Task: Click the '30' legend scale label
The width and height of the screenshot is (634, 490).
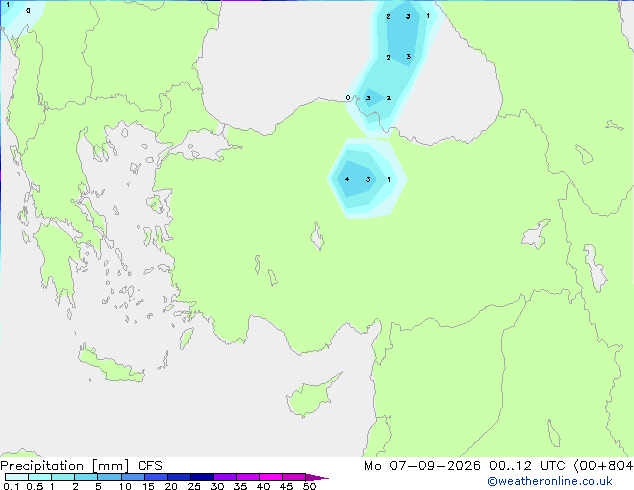Action: pyautogui.click(x=217, y=486)
